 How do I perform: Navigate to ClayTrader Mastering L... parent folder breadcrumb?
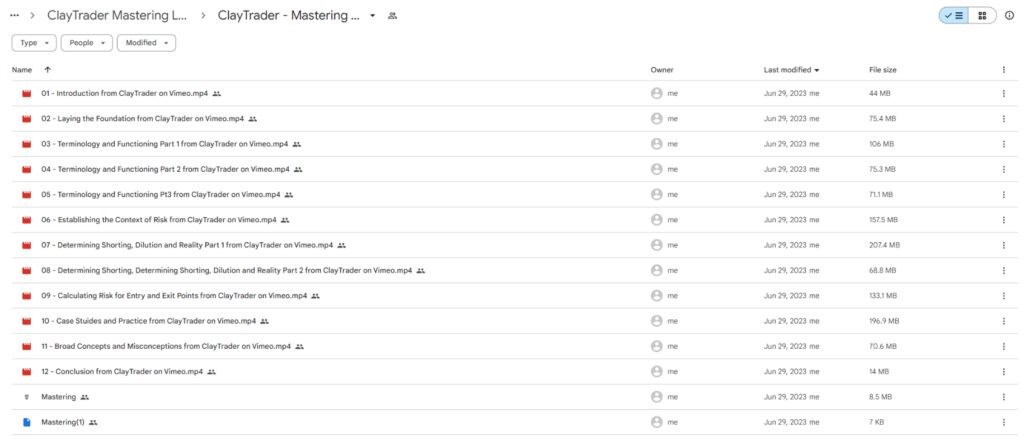click(115, 16)
